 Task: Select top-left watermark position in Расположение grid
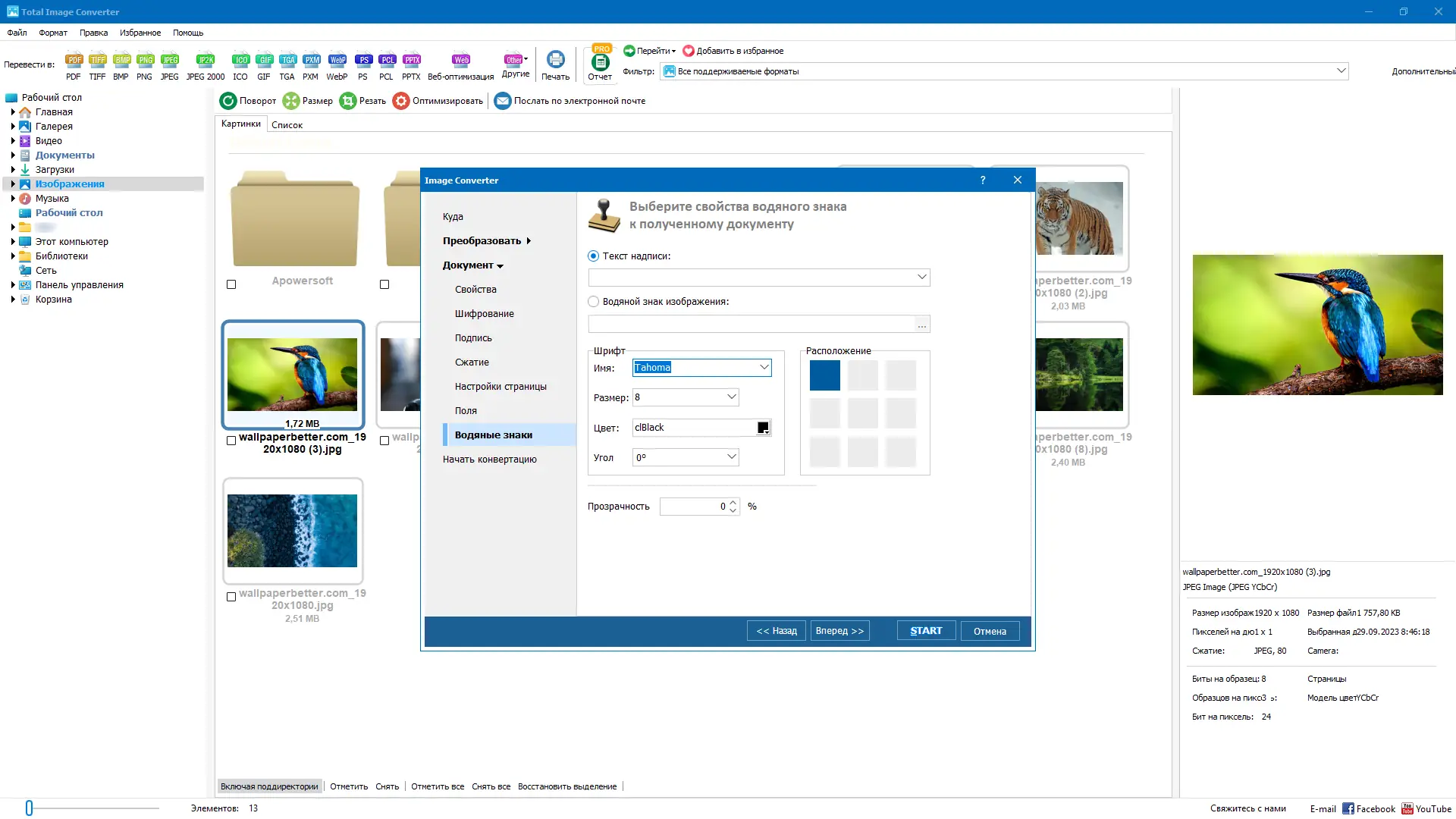coord(824,375)
